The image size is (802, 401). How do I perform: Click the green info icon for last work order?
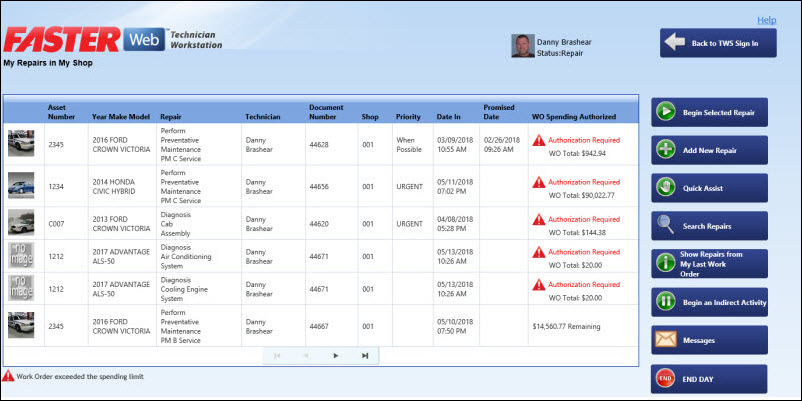pyautogui.click(x=666, y=263)
